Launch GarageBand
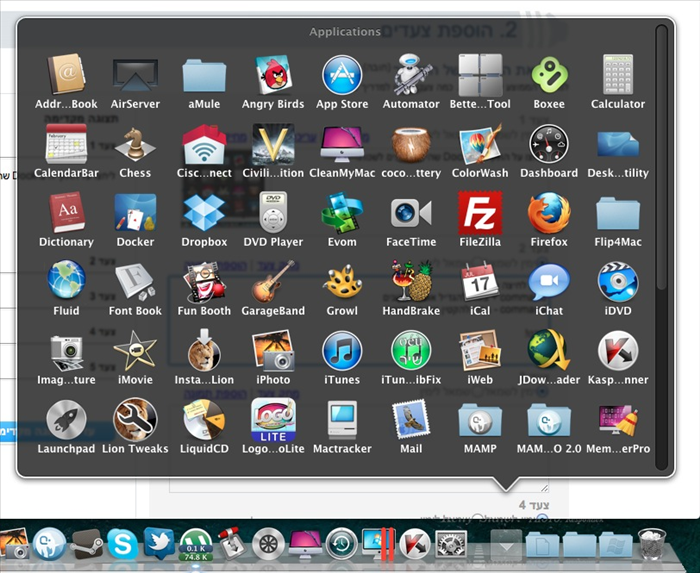This screenshot has width=700, height=573. click(273, 282)
